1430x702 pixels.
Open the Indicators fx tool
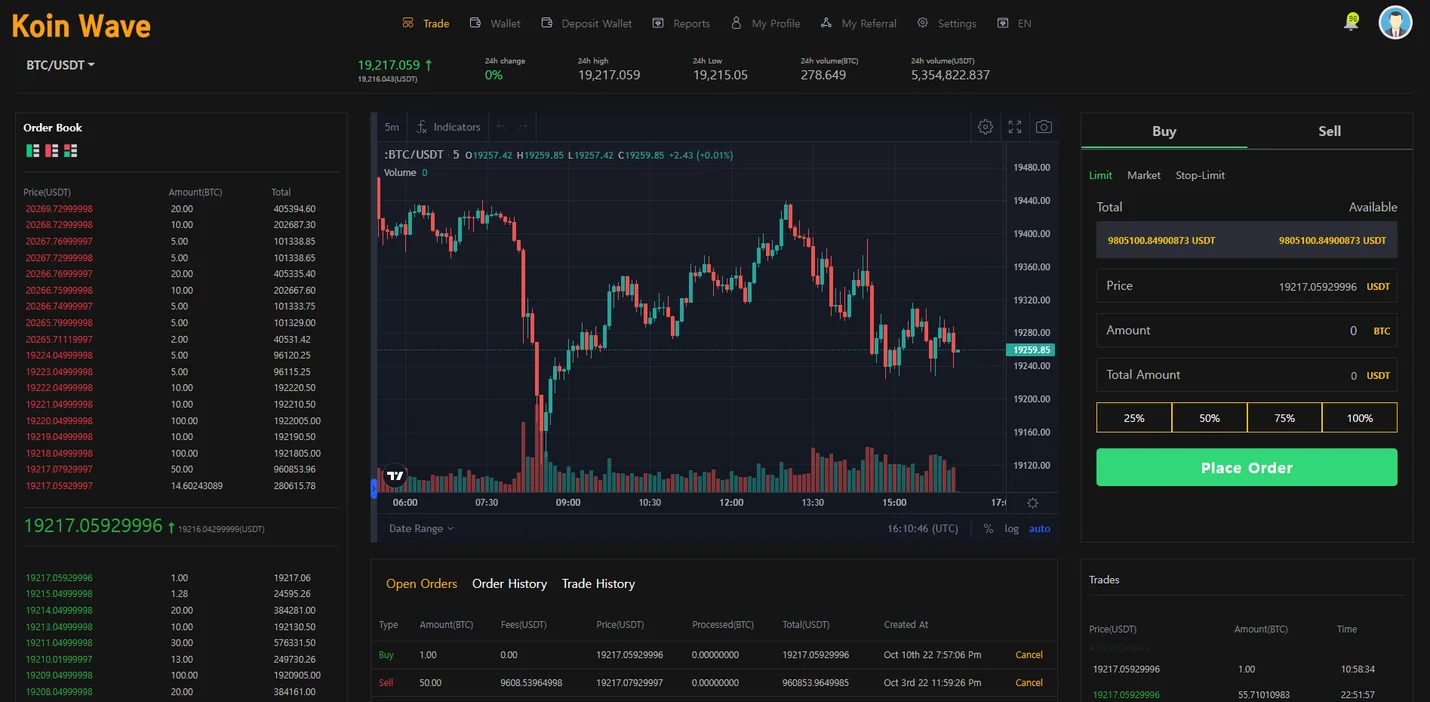point(449,127)
